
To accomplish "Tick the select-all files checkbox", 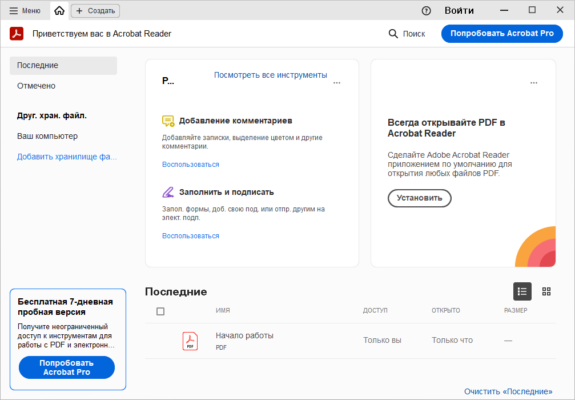I will click(160, 311).
